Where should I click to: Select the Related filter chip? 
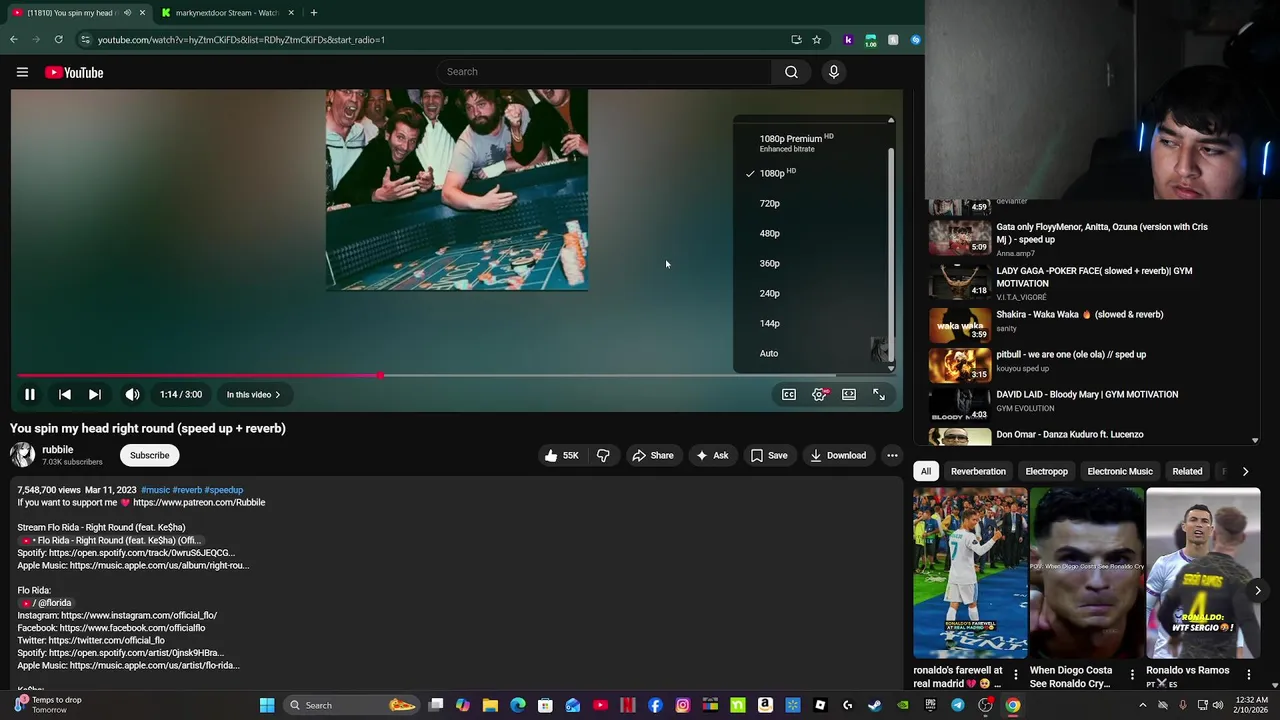pos(1187,471)
